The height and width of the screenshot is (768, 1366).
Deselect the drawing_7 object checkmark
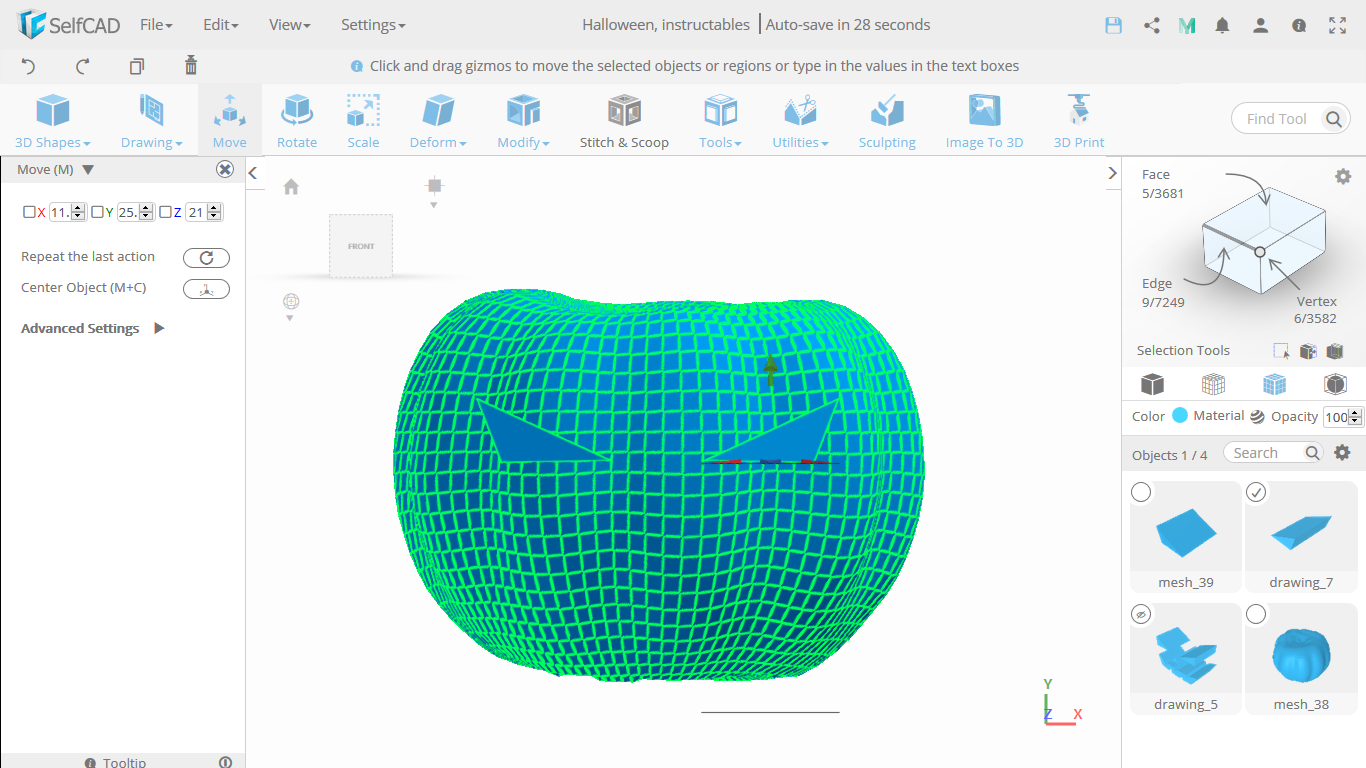[1256, 492]
